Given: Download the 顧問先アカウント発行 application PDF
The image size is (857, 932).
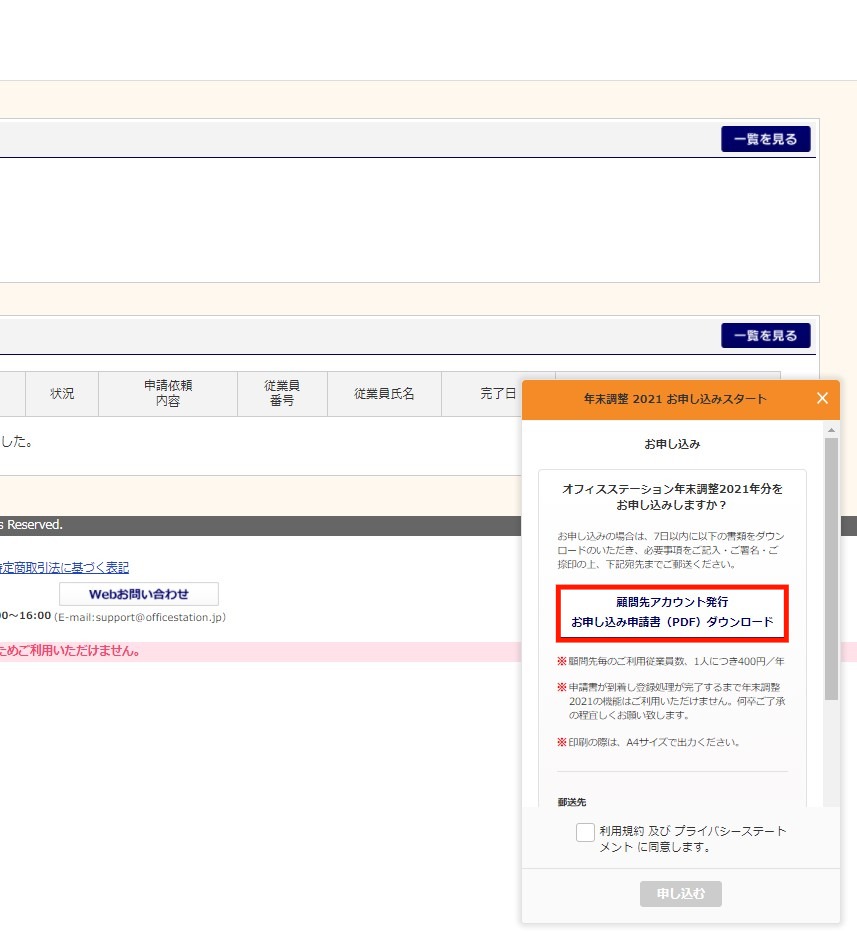Looking at the screenshot, I should (x=672, y=612).
